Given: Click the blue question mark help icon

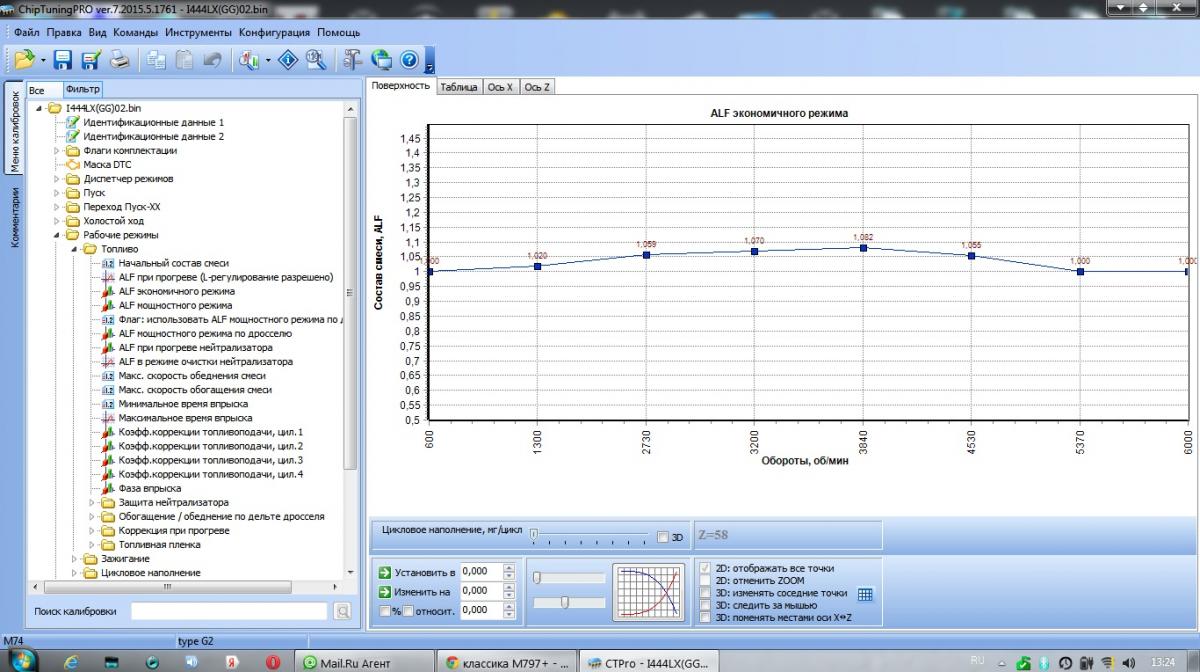Looking at the screenshot, I should click(x=409, y=60).
